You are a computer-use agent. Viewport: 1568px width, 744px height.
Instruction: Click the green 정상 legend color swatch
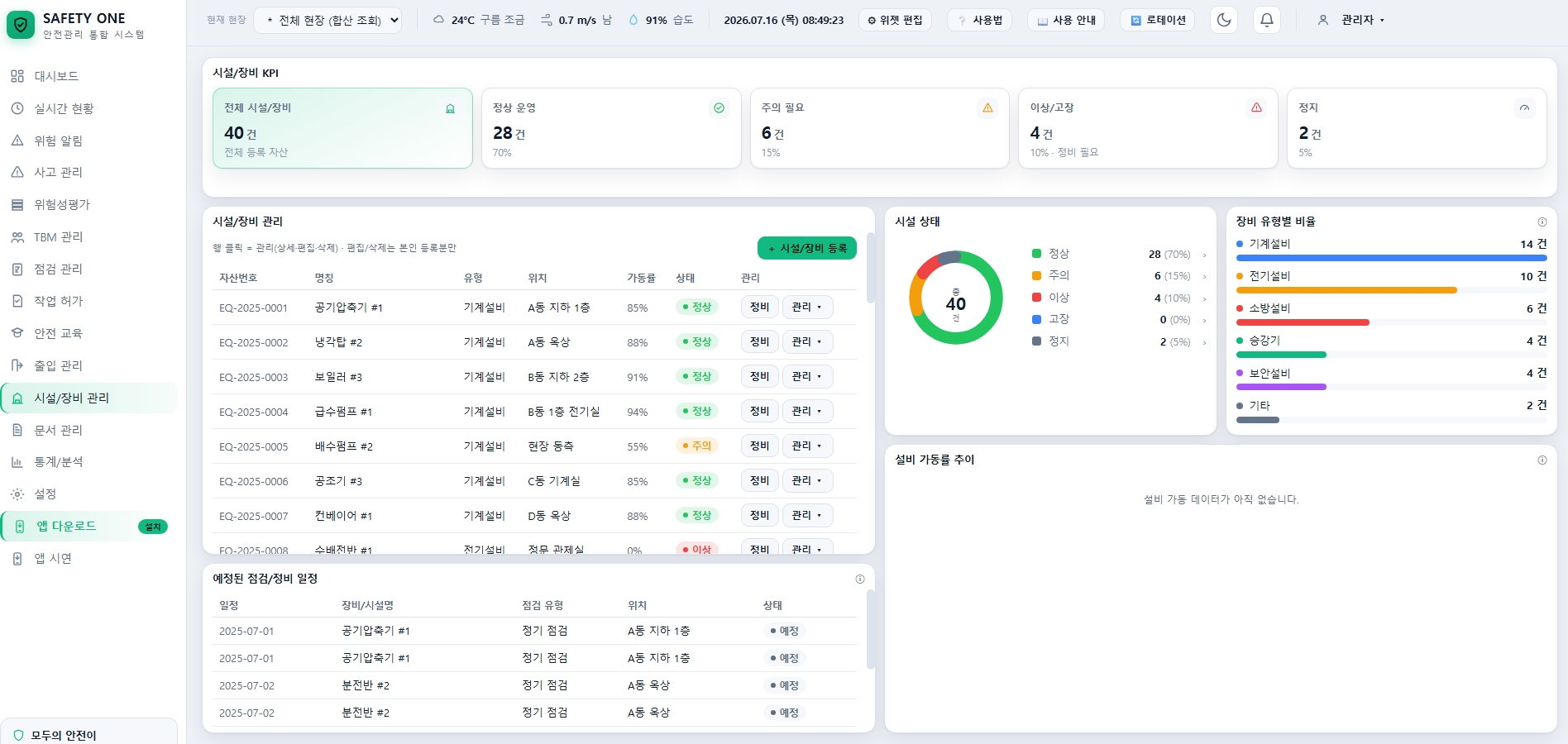[1036, 254]
